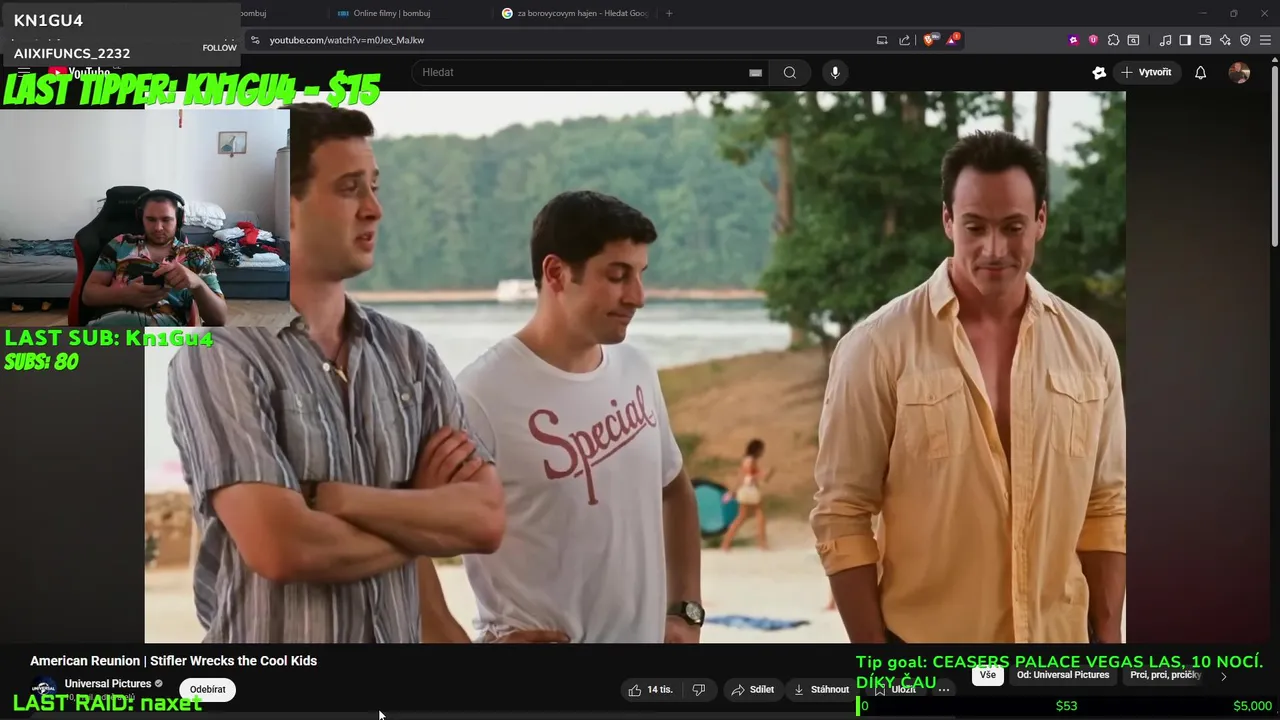Image resolution: width=1280 pixels, height=720 pixels.
Task: Open a new browser tab with plus
Action: 669,13
